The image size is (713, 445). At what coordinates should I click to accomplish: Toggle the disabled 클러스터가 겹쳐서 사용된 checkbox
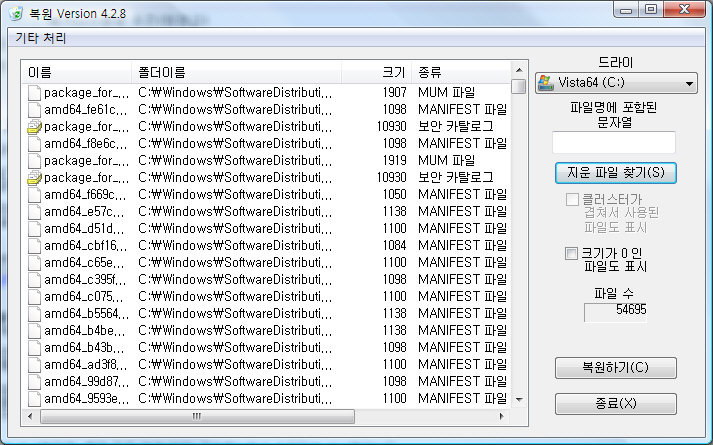(572, 200)
